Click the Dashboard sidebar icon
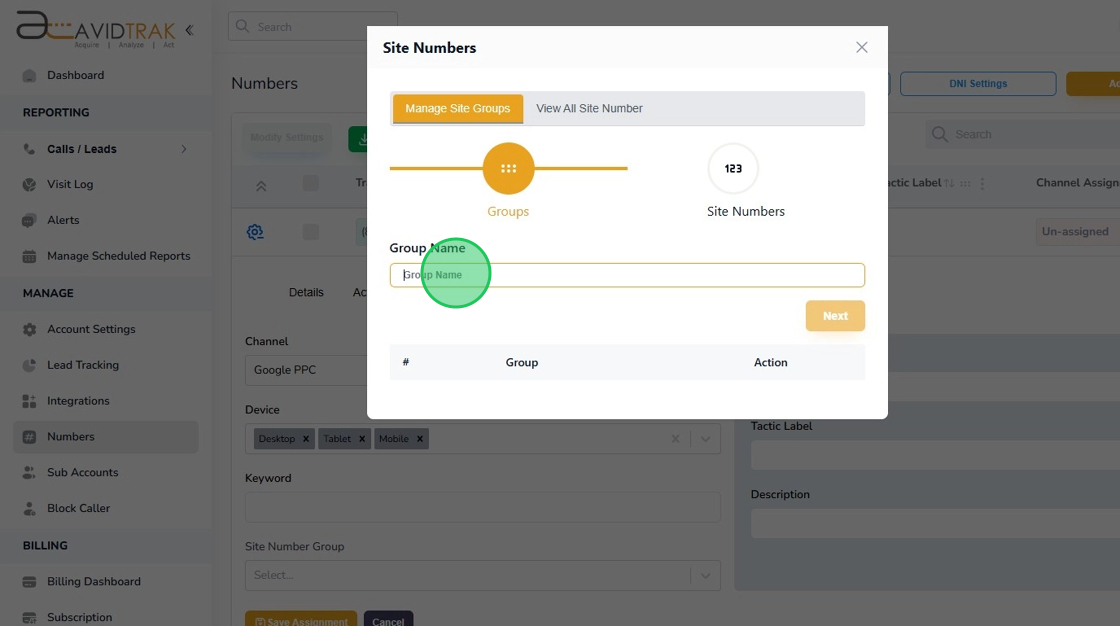 click(x=29, y=76)
